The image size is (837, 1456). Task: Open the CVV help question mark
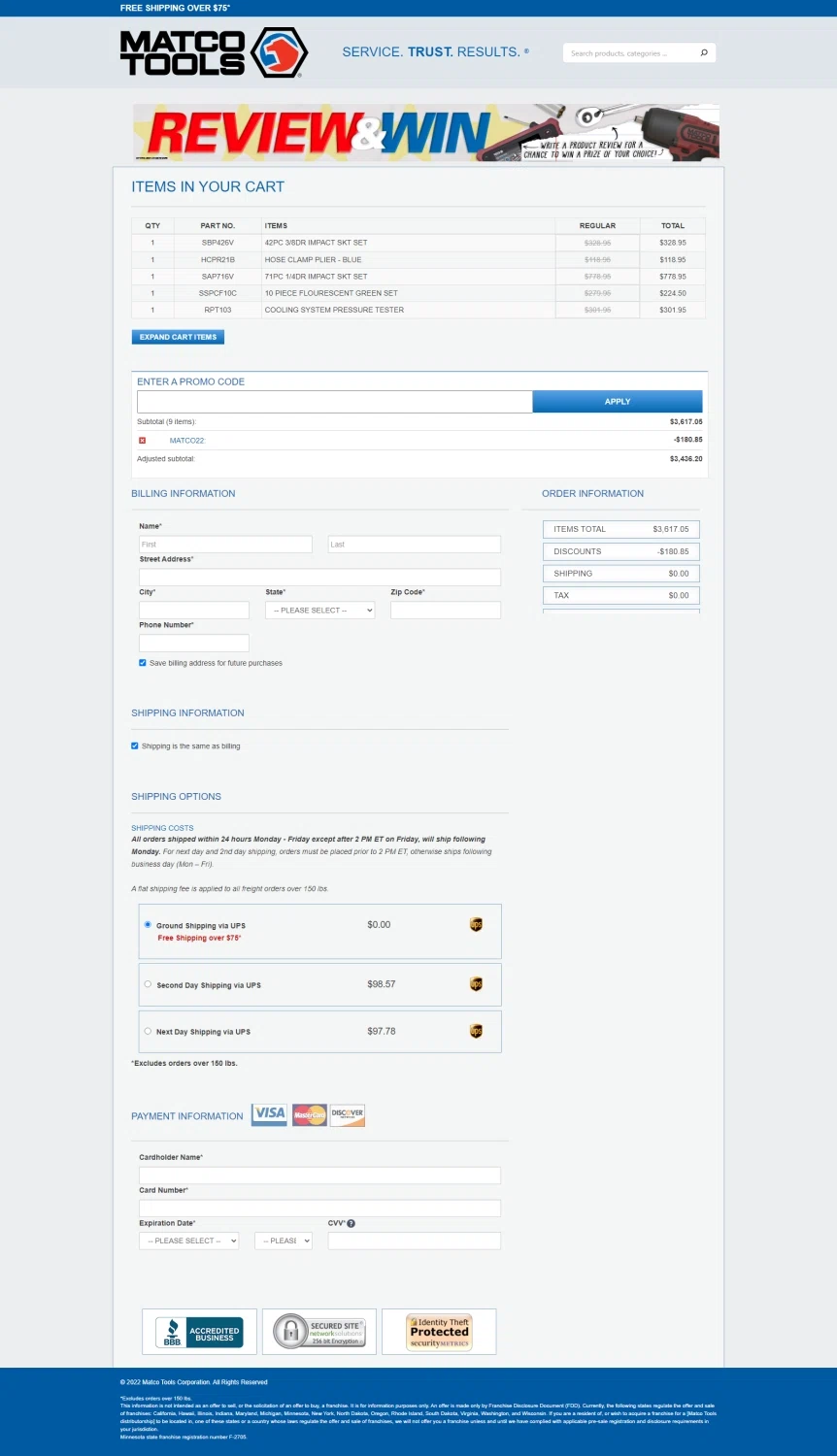tap(352, 1224)
